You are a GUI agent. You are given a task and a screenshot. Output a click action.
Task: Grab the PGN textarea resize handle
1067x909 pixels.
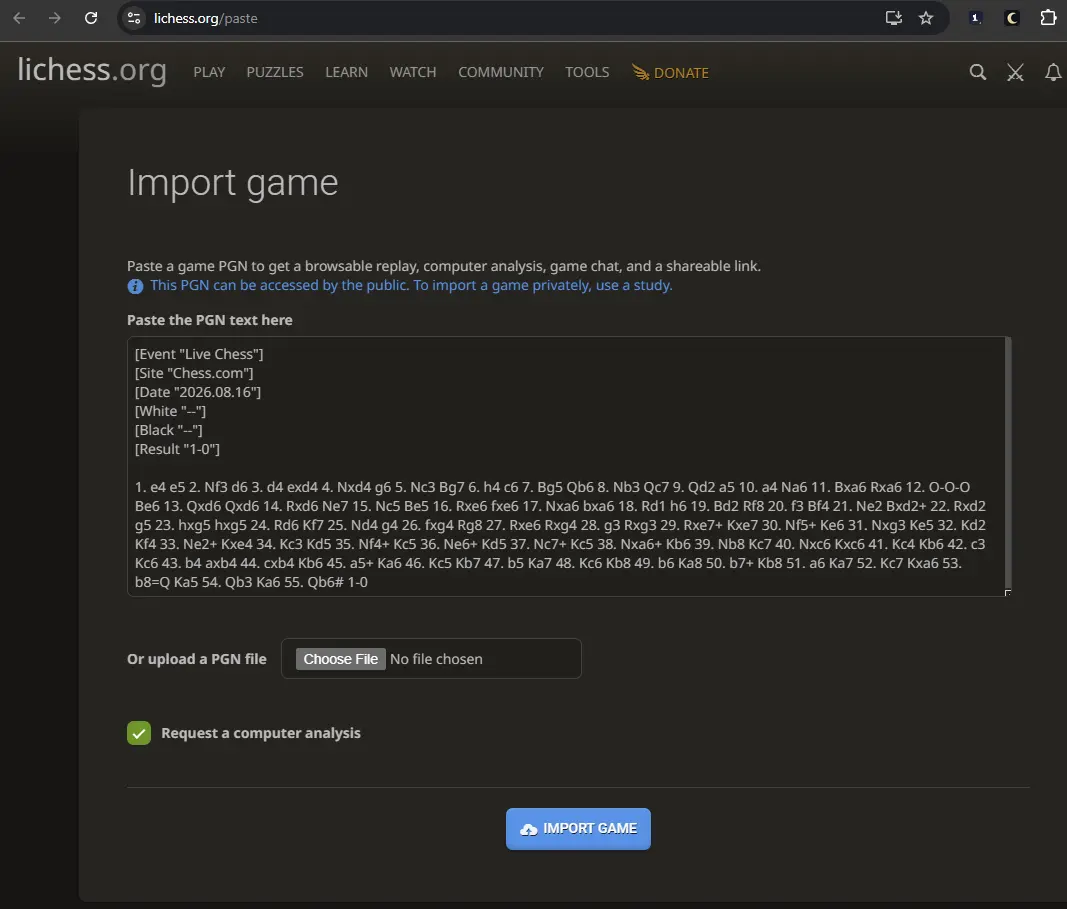1007,592
